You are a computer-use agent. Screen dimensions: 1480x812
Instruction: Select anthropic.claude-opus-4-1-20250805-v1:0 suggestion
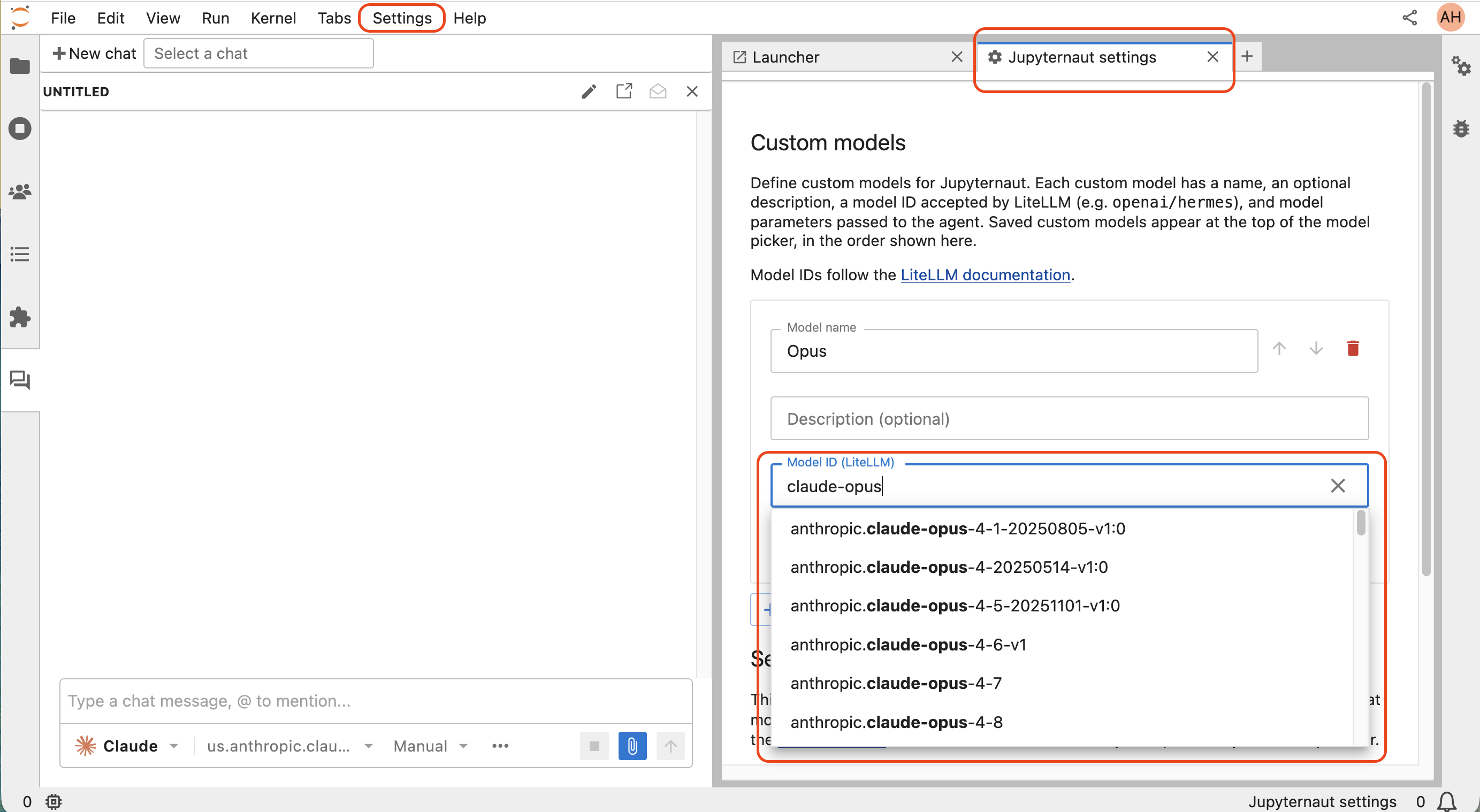point(1062,529)
